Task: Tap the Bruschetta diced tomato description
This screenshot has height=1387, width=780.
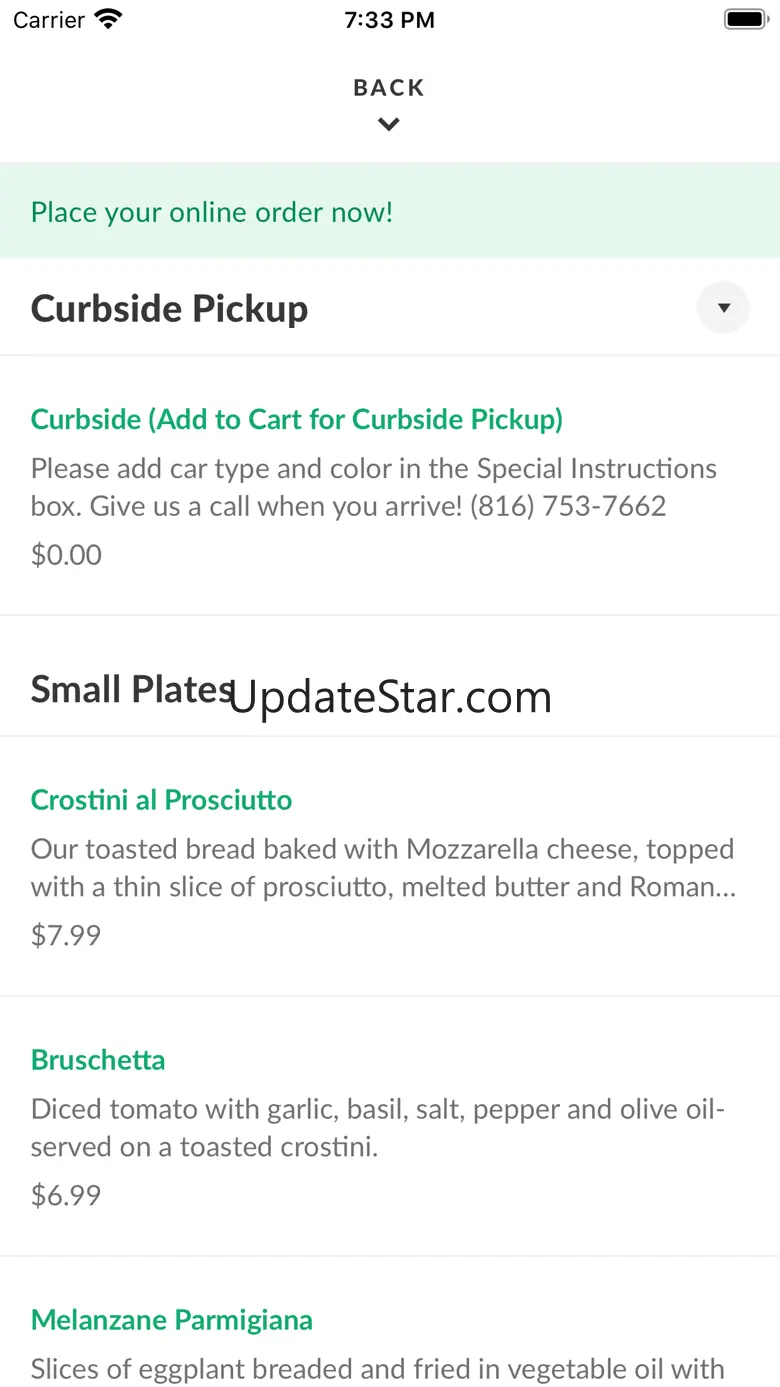Action: coord(378,1128)
